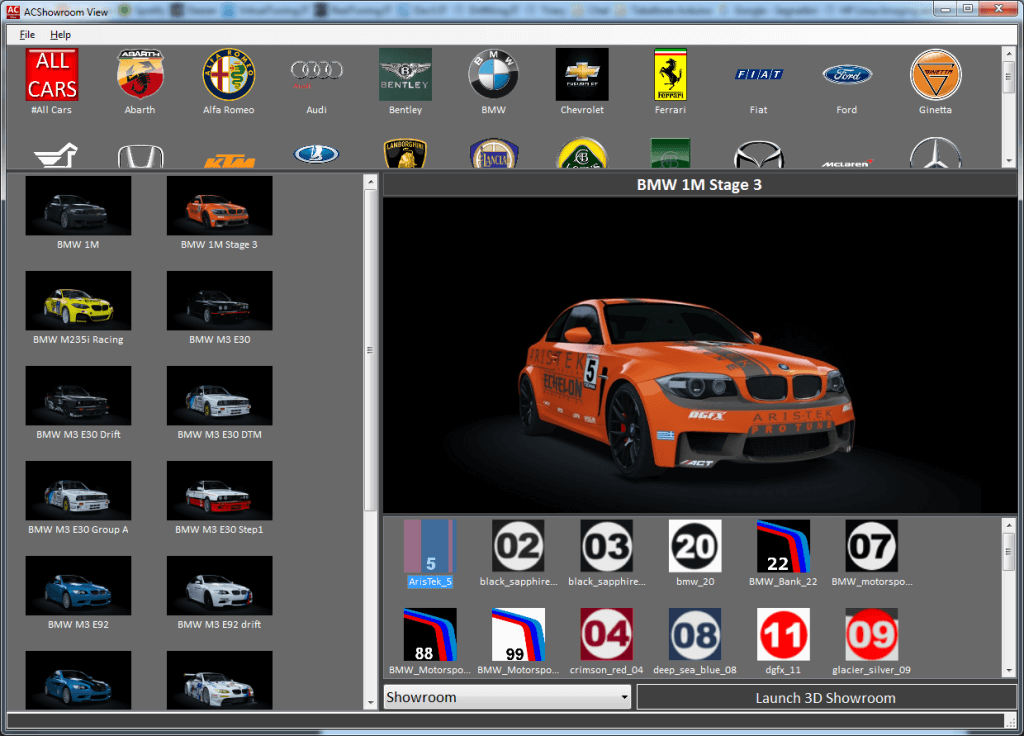Viewport: 1024px width, 736px height.
Task: Select the Fiat brand logo
Action: coord(759,74)
